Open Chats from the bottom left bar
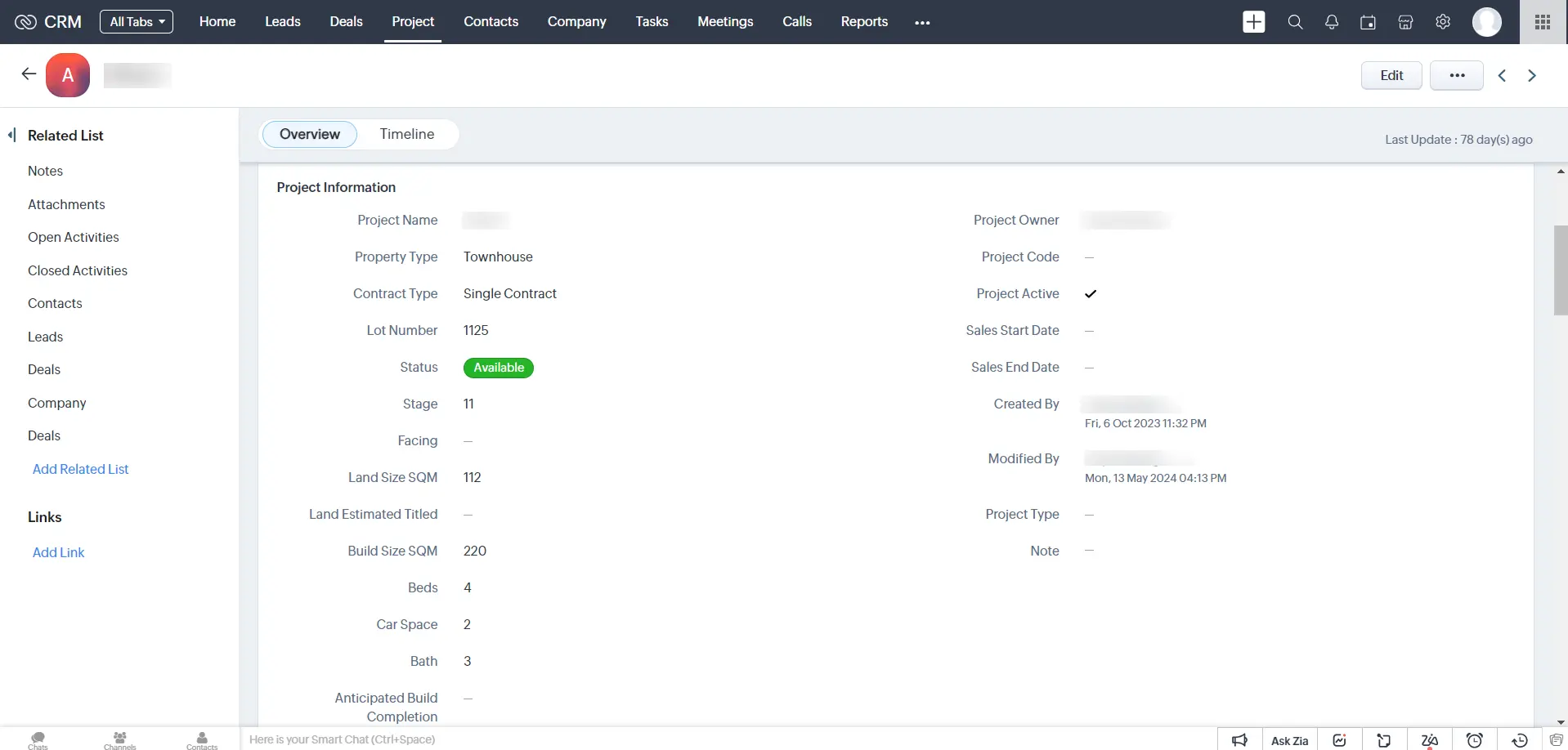Image resolution: width=1568 pixels, height=750 pixels. click(37, 739)
